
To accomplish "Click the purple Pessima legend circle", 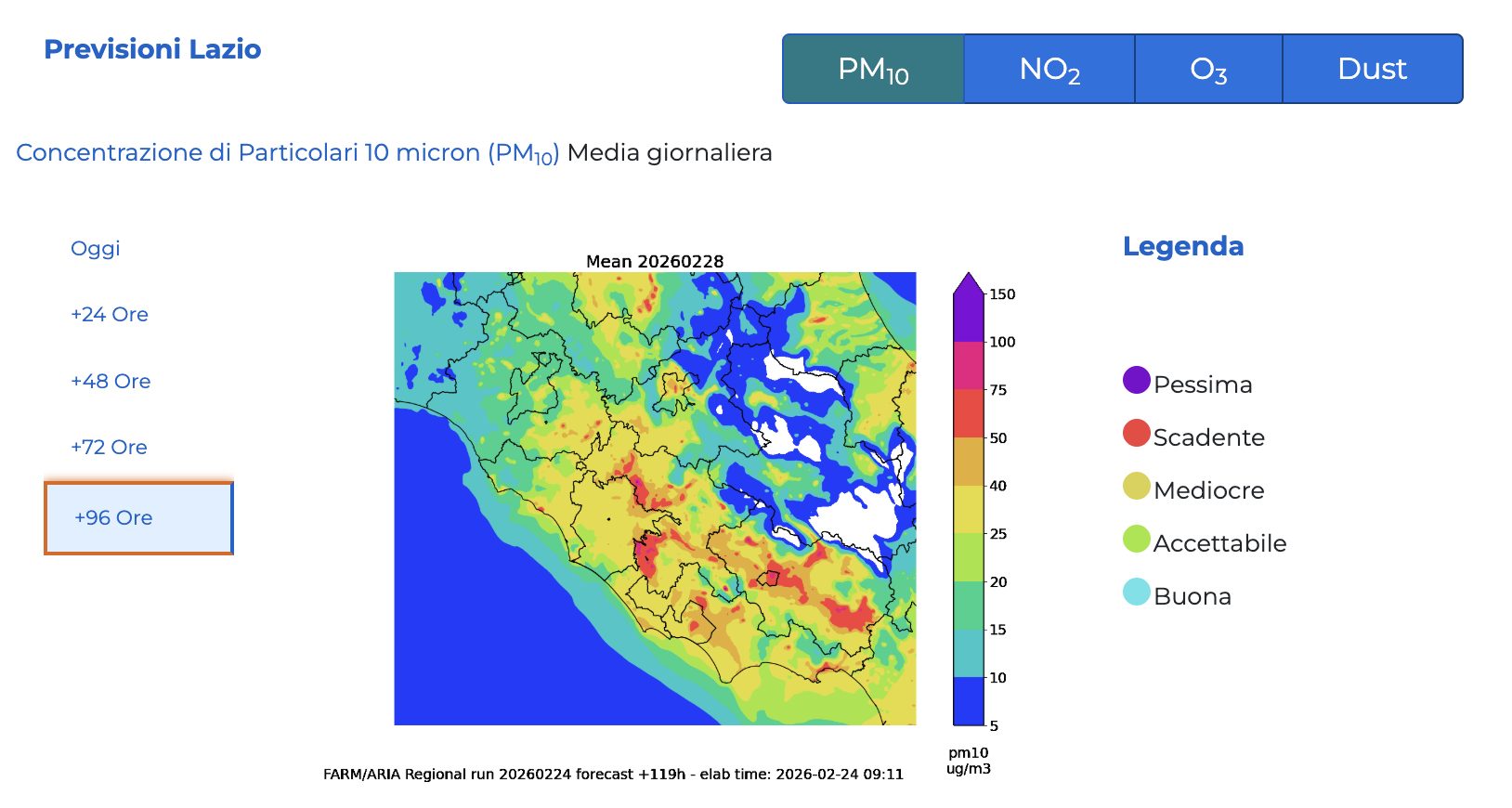I will coord(1137,380).
